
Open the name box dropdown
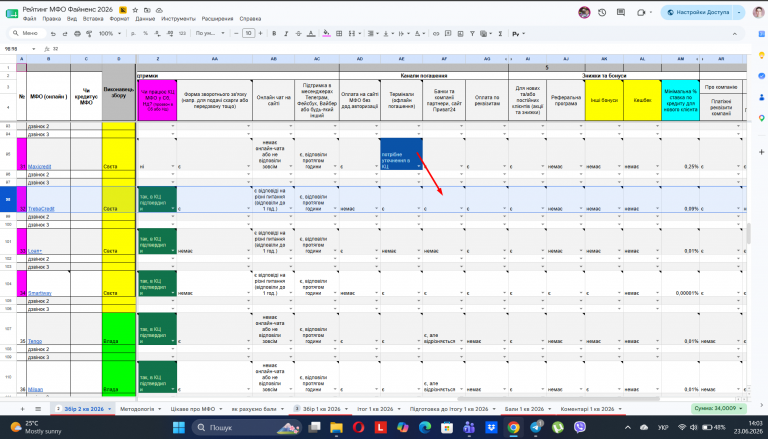click(x=34, y=49)
